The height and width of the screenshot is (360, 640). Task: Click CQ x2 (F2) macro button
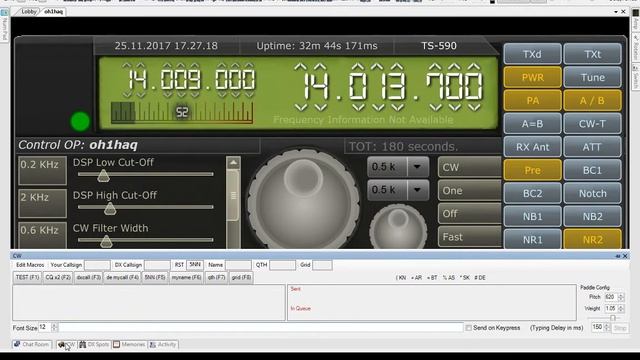[x=58, y=278]
